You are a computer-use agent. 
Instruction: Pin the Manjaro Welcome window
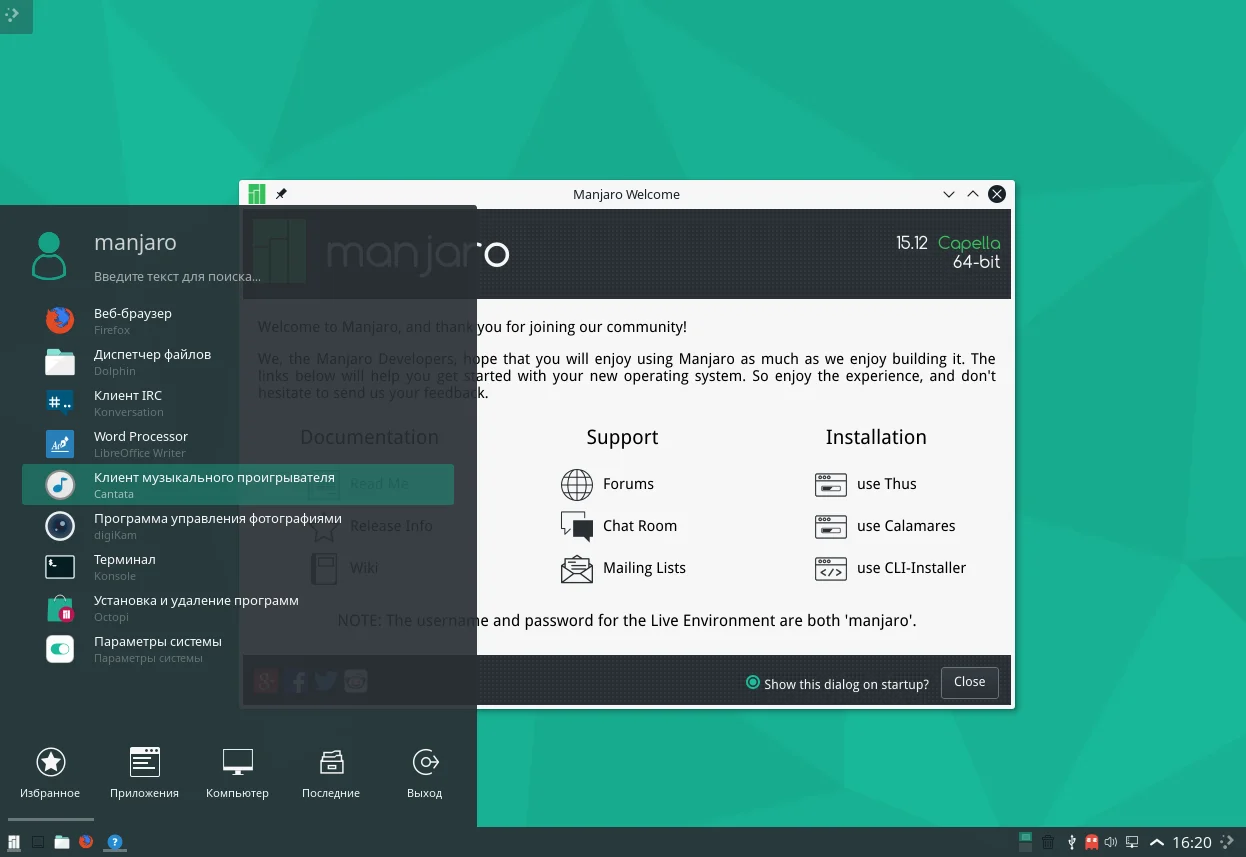pos(281,194)
